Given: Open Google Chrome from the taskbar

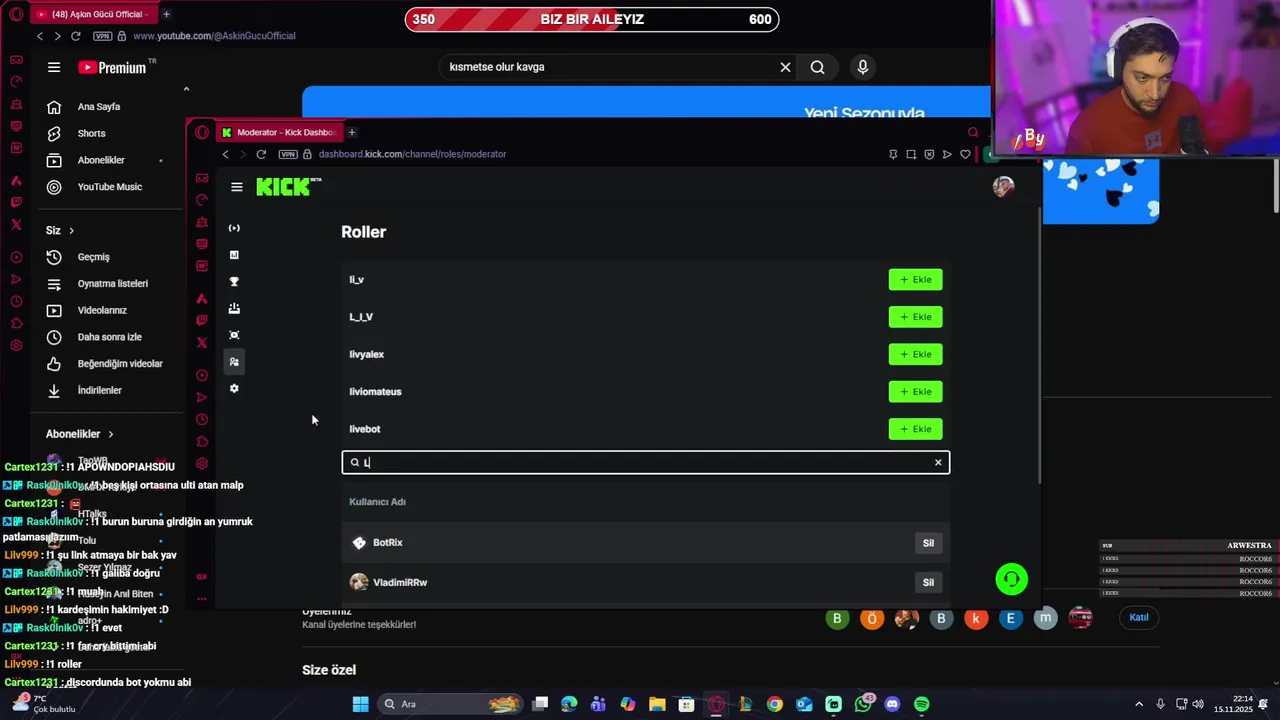Looking at the screenshot, I should (x=774, y=704).
